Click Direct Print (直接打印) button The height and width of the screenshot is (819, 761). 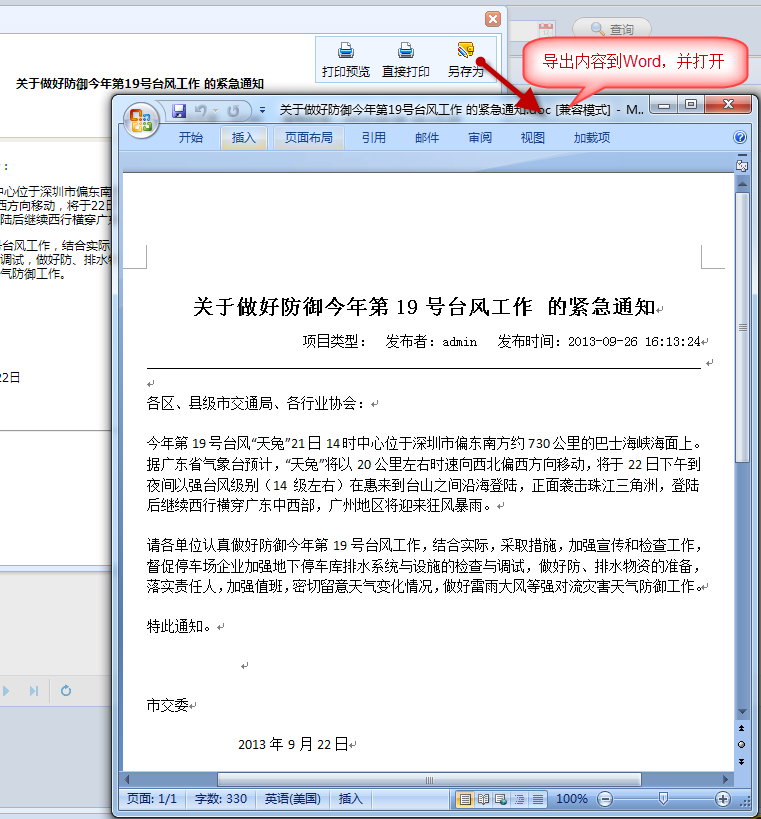406,60
